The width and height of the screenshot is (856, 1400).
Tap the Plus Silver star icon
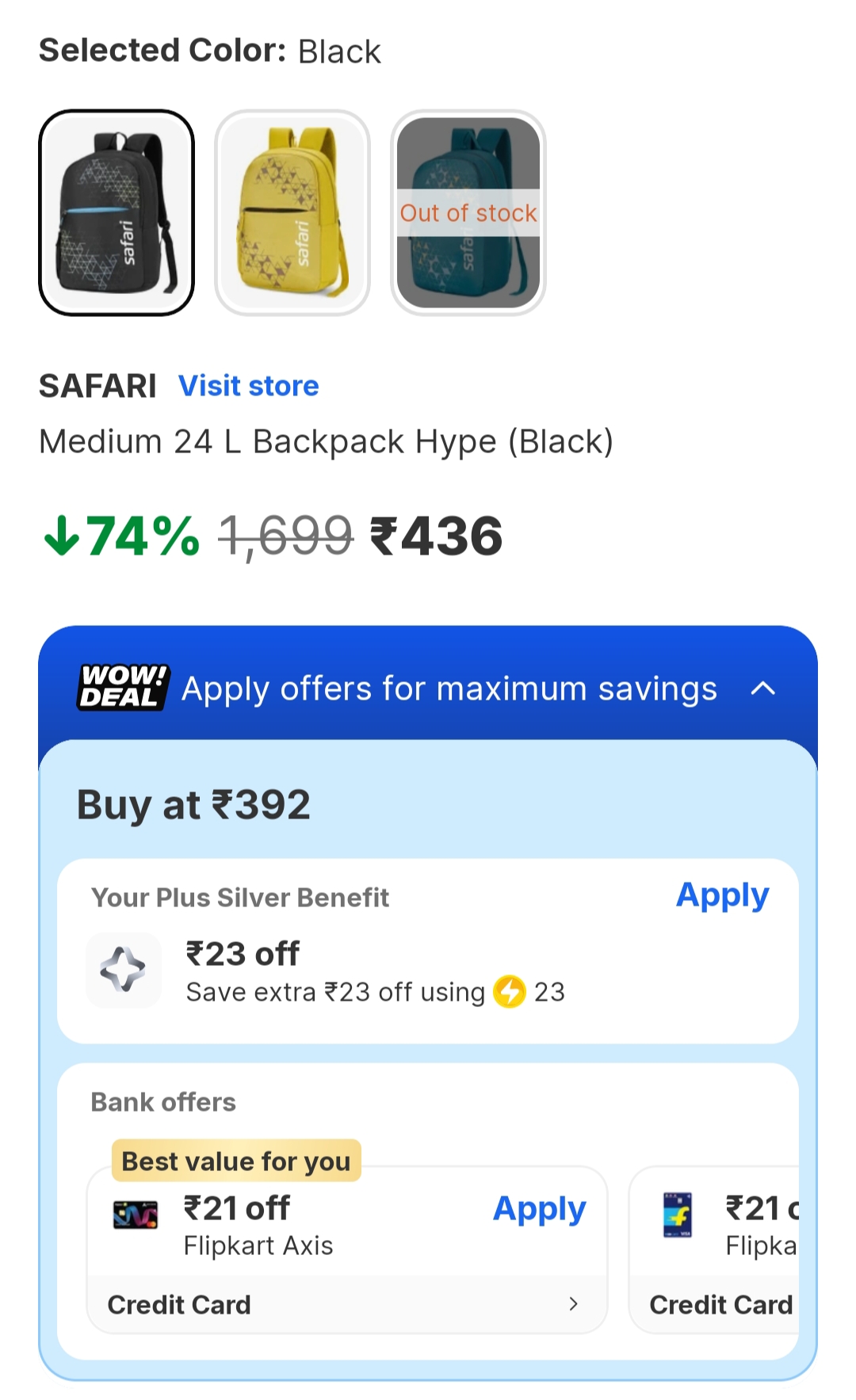[x=123, y=970]
